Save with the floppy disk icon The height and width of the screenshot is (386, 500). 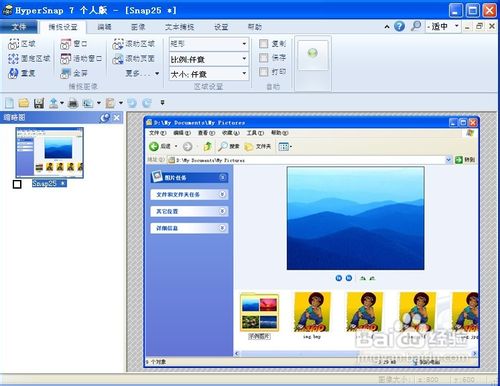click(39, 103)
